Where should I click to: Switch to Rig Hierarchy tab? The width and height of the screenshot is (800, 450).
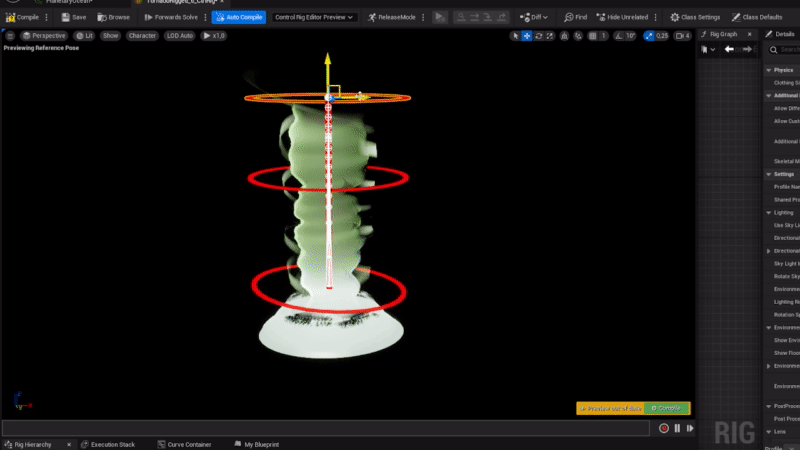(33, 445)
